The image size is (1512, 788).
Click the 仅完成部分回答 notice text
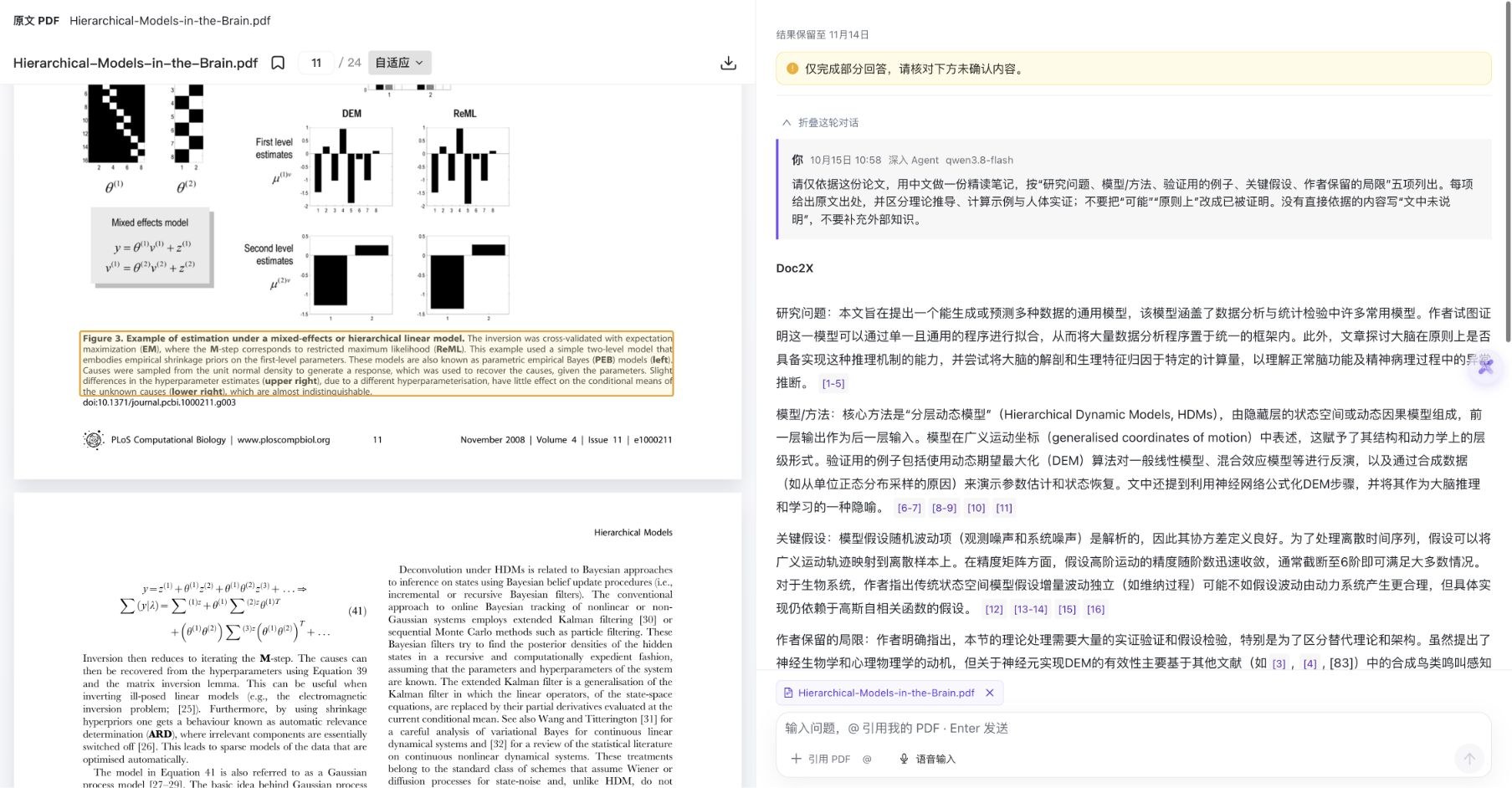coord(914,69)
